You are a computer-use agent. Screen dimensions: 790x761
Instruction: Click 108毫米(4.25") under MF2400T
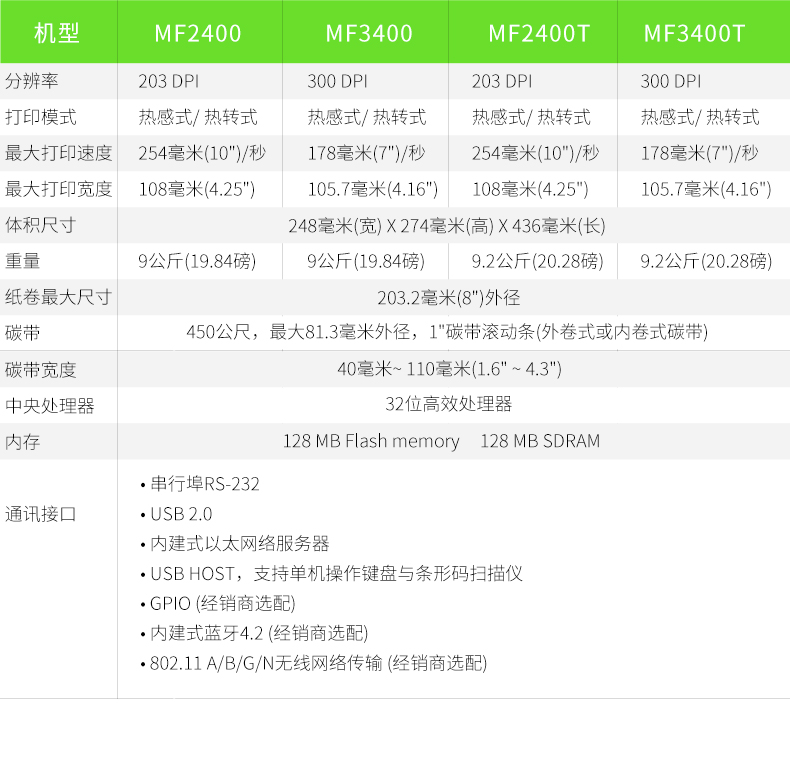click(x=530, y=189)
